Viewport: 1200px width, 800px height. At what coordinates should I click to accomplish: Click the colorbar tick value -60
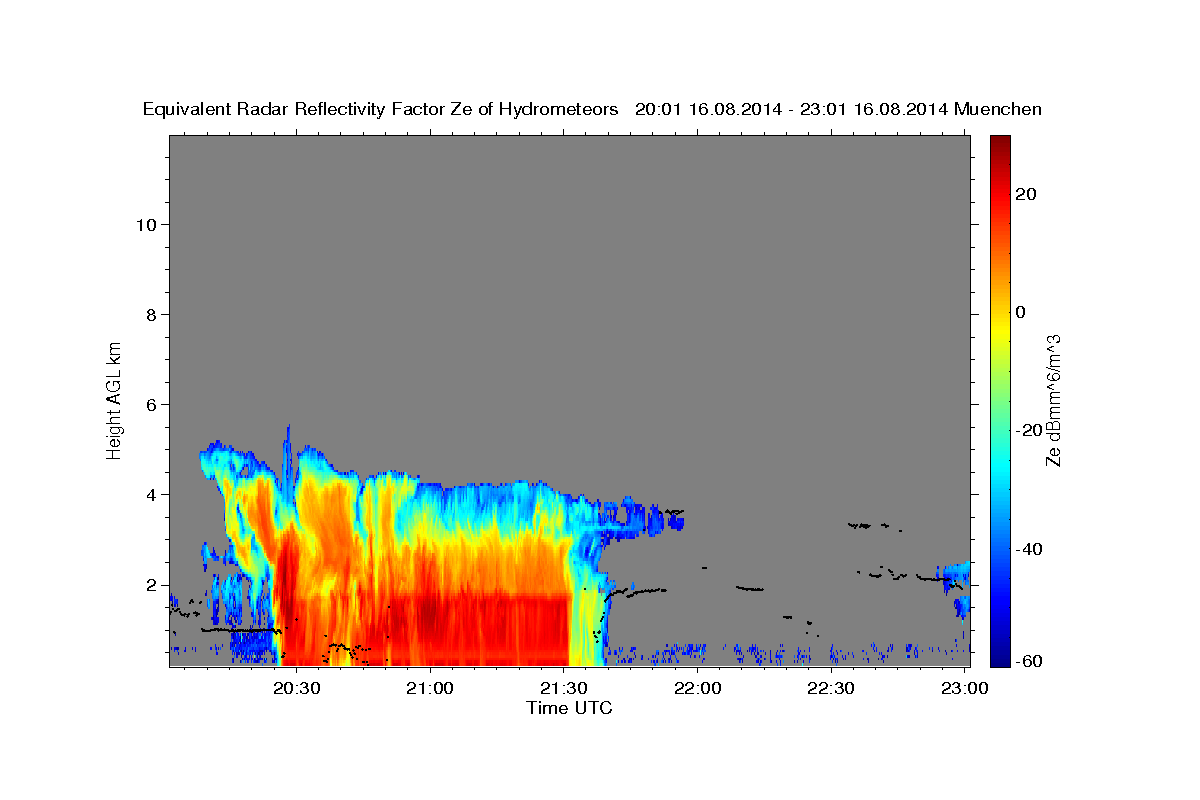pyautogui.click(x=1028, y=662)
